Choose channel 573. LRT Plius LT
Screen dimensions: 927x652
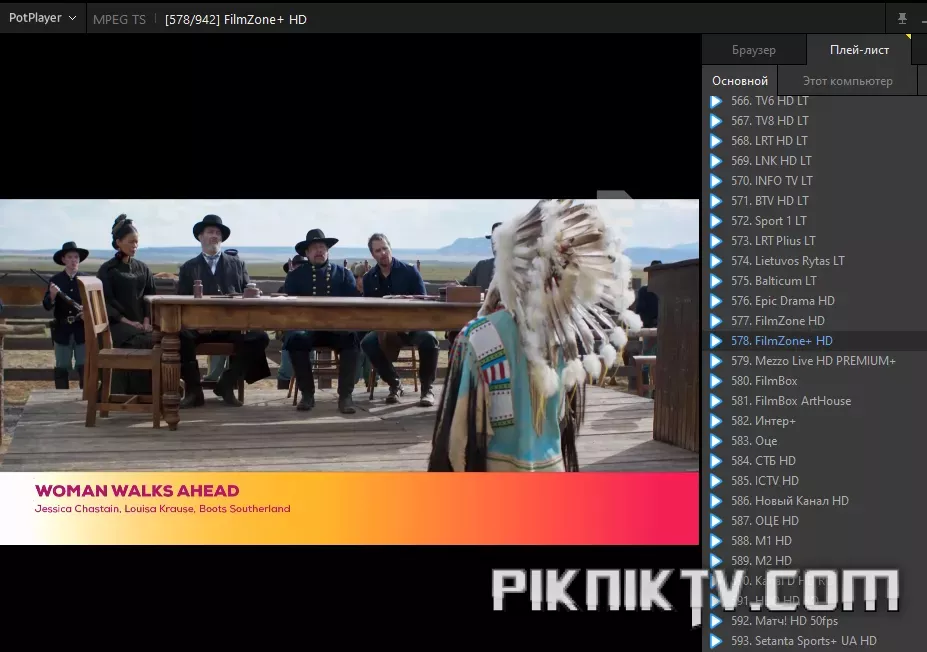[773, 241]
